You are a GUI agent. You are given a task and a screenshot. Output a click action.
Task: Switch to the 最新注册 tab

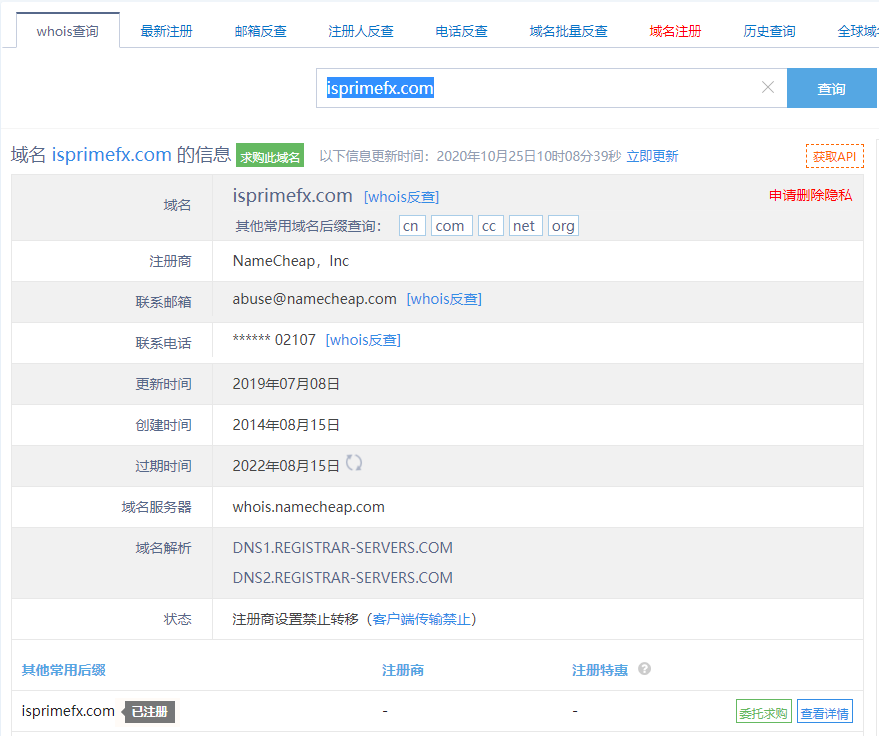point(167,31)
